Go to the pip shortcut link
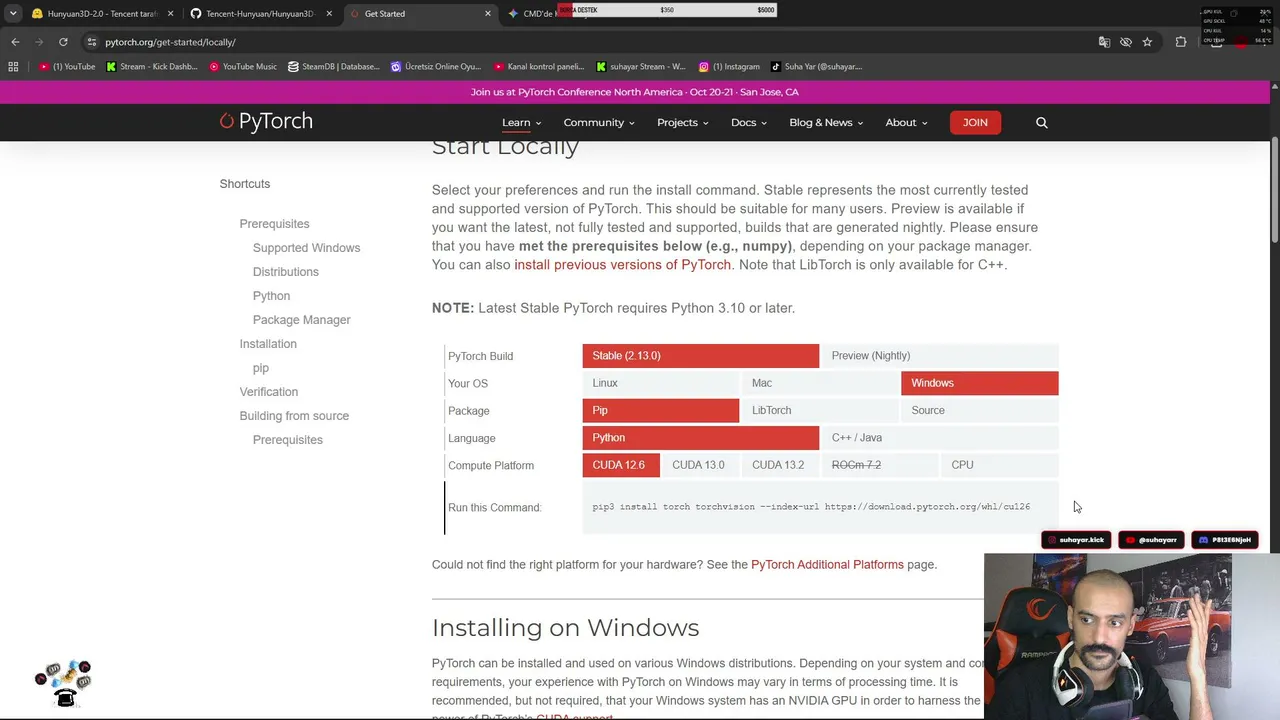The height and width of the screenshot is (720, 1280). click(x=260, y=368)
